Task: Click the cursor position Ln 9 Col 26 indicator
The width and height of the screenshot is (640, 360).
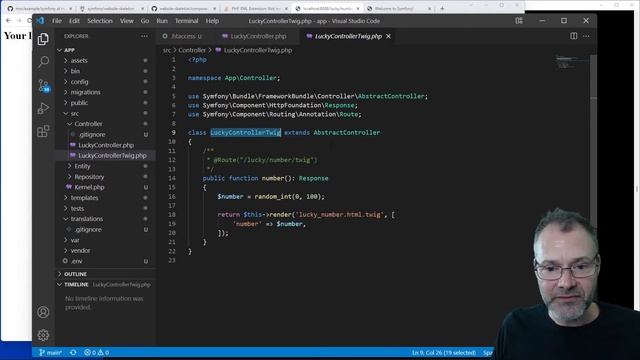Action: point(444,352)
